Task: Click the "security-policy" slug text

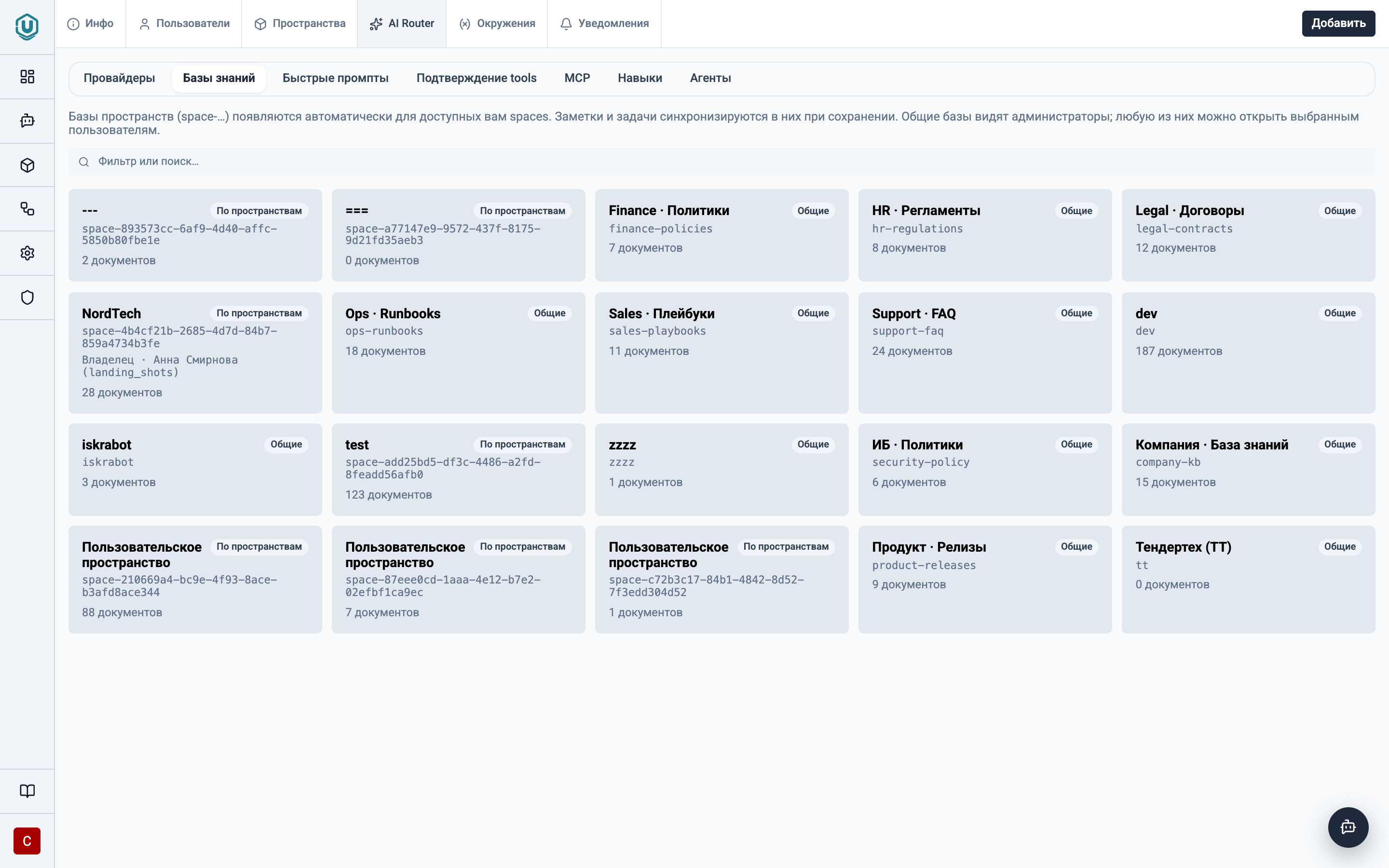Action: [920, 462]
